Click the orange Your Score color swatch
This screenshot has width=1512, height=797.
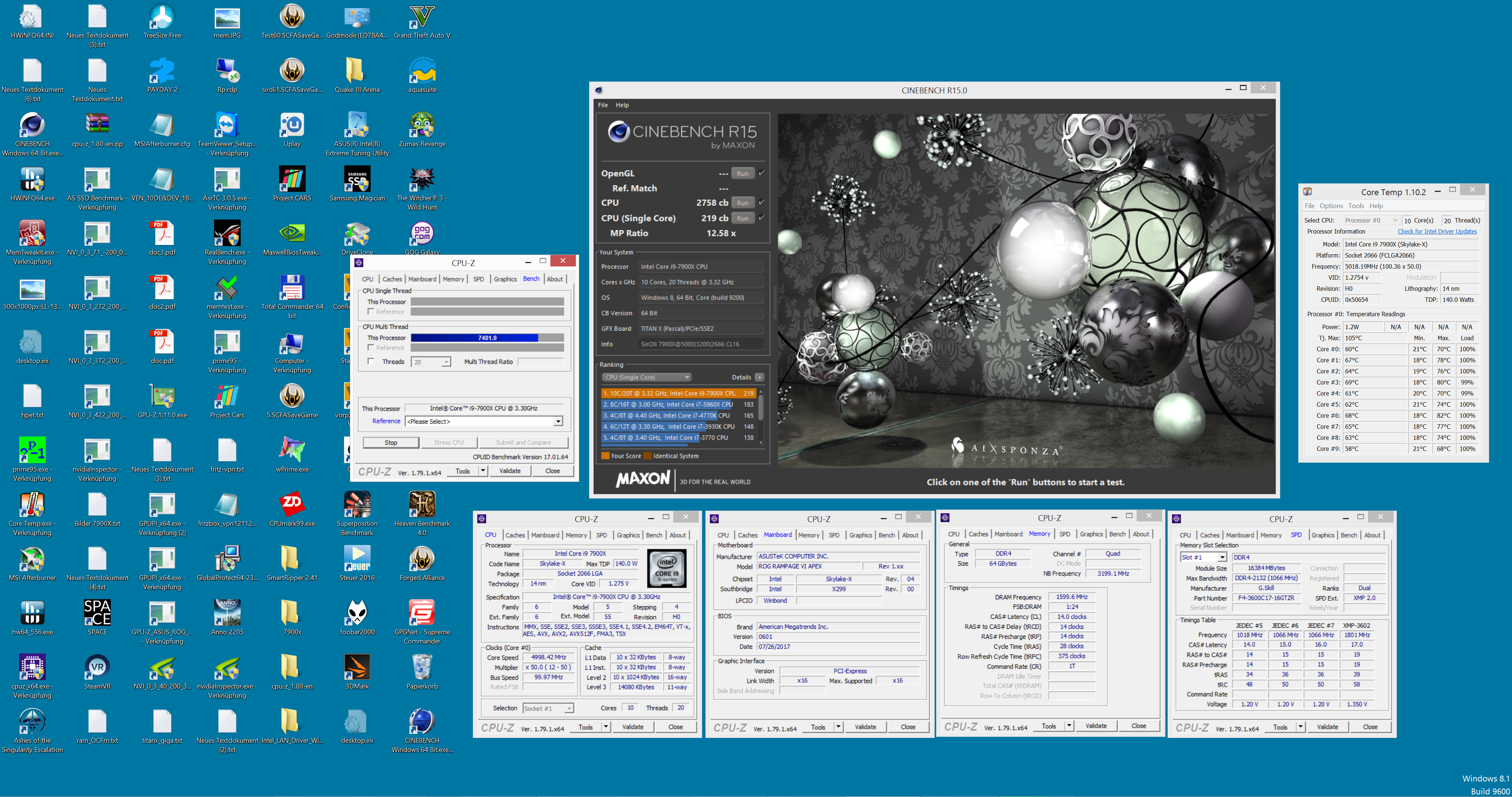tap(605, 456)
